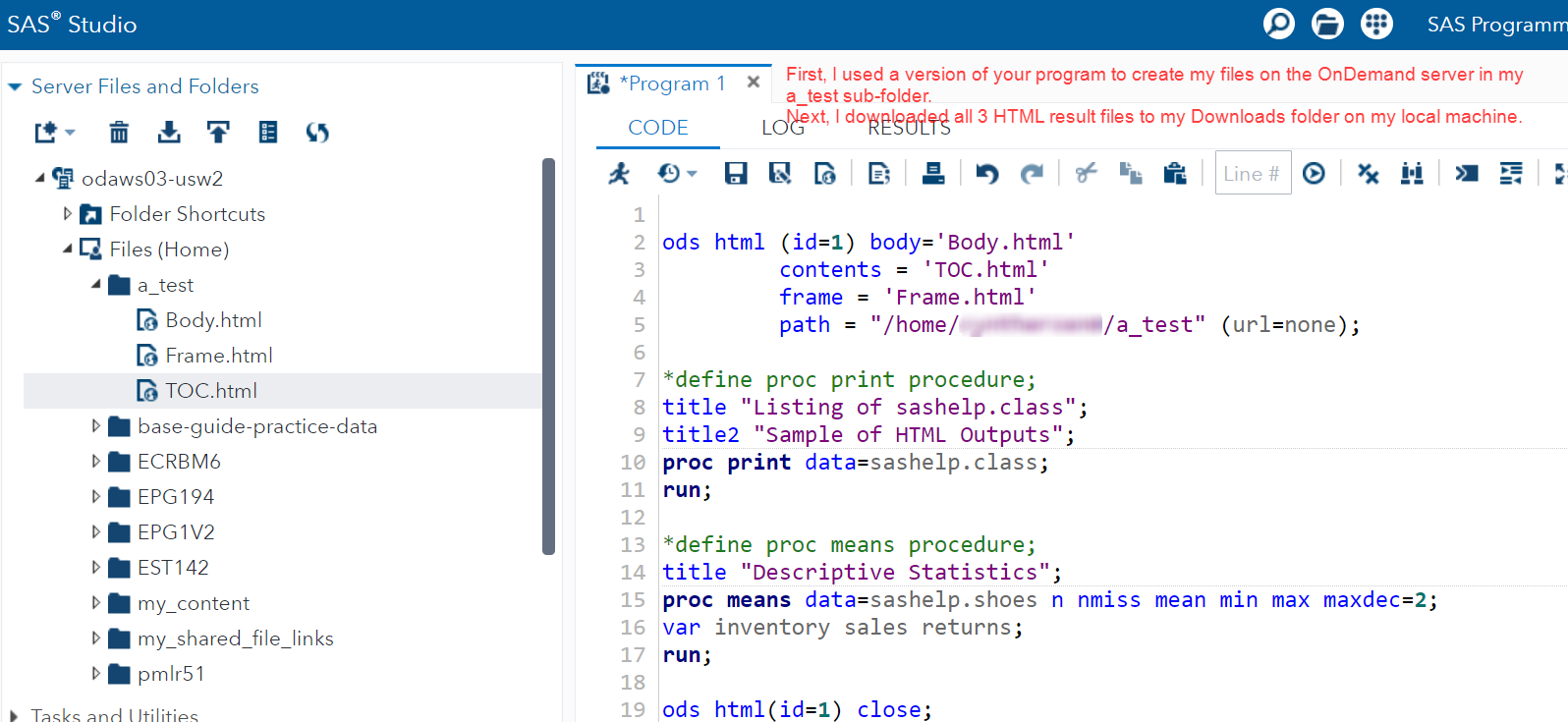Click the Download file icon in navigation pane
Viewport: 1568px width, 722px height.
click(x=169, y=132)
